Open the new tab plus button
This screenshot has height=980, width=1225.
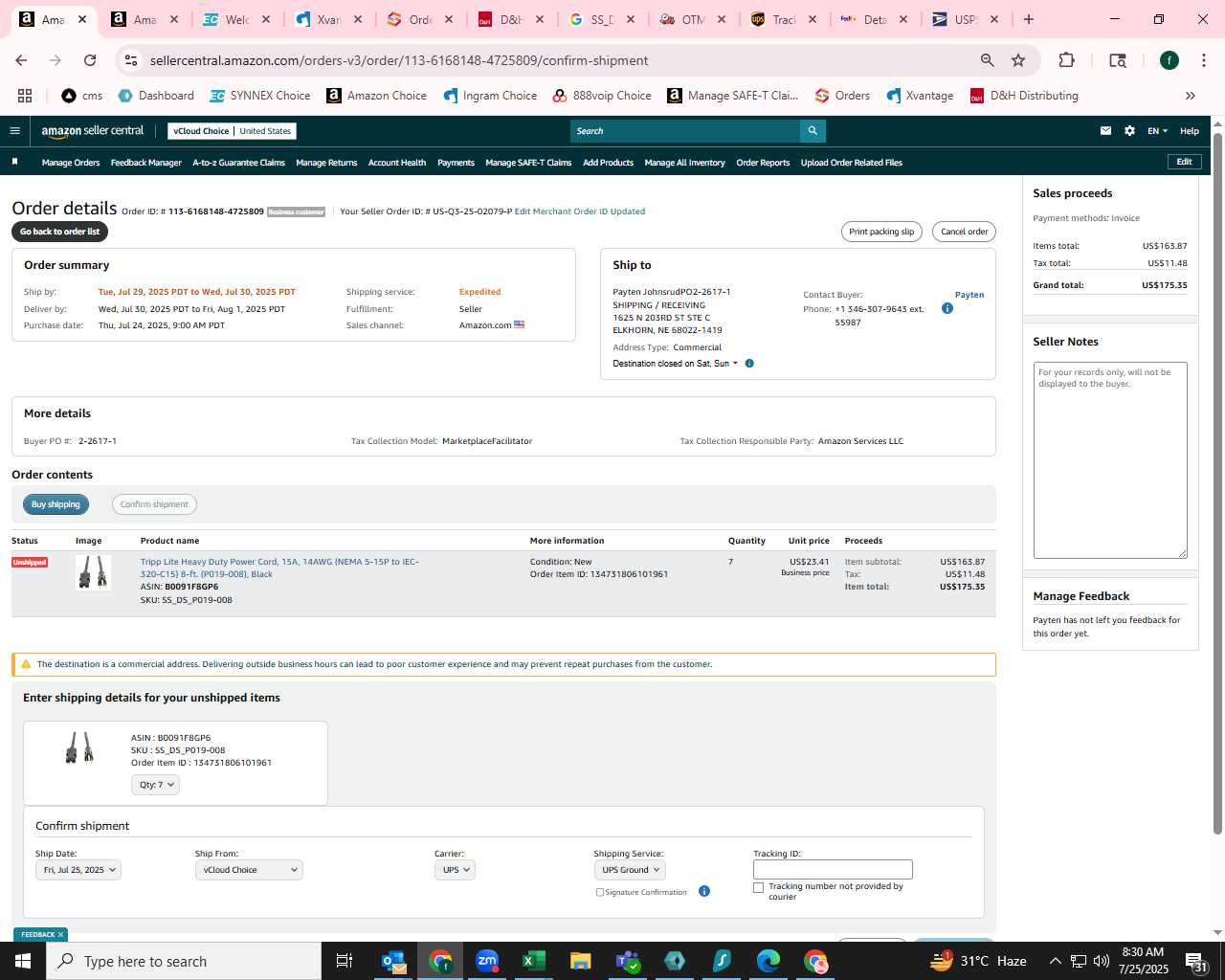[x=1029, y=19]
